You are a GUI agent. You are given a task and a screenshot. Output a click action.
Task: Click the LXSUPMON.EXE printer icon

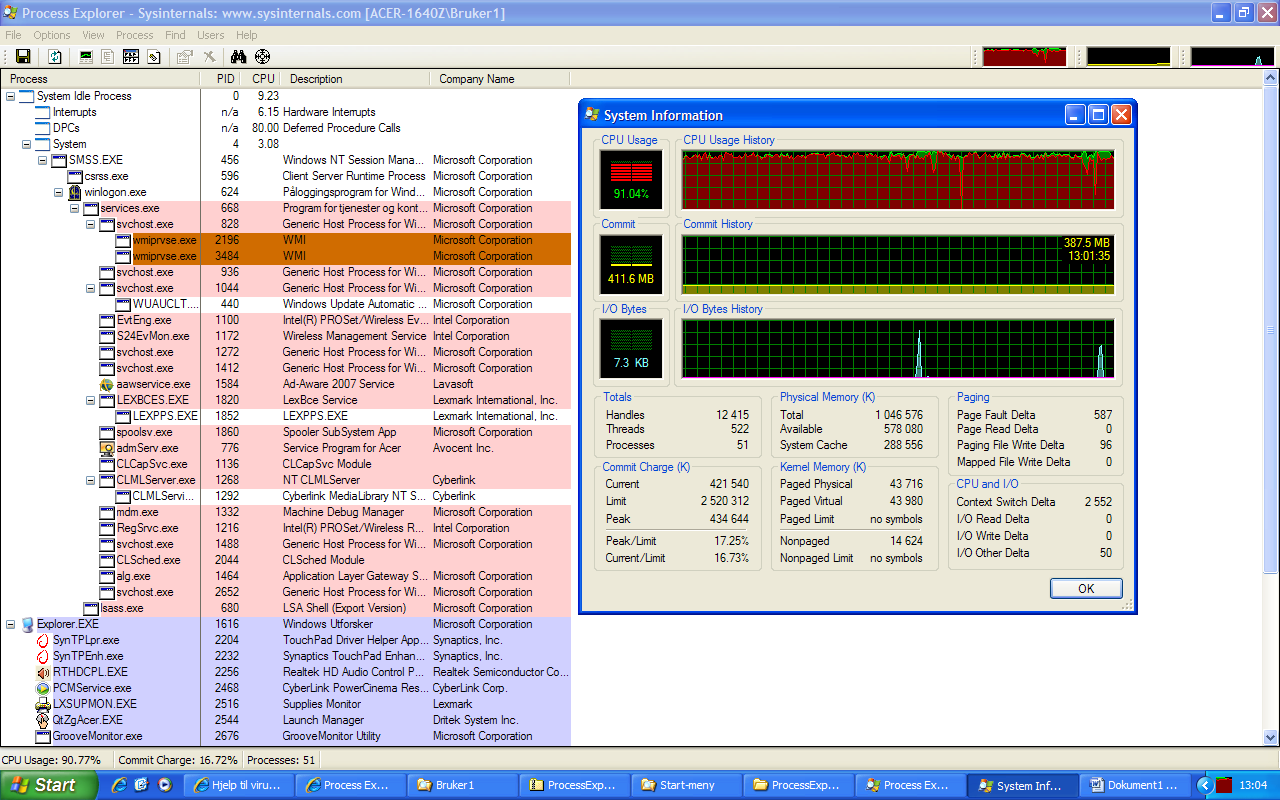click(43, 704)
